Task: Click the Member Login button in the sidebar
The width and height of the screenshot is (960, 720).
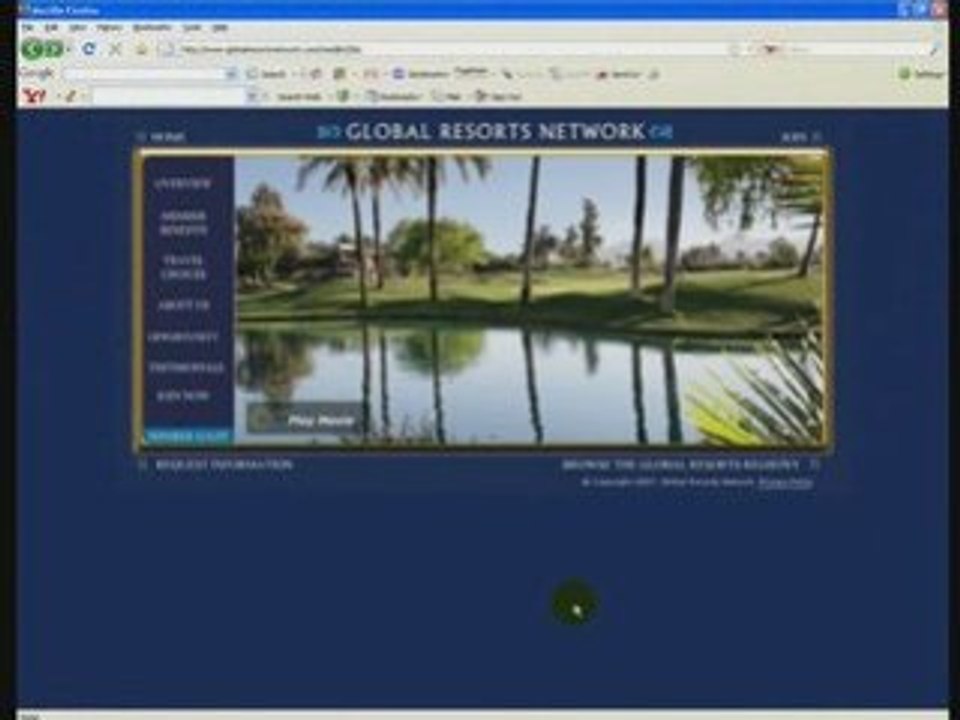Action: click(188, 436)
